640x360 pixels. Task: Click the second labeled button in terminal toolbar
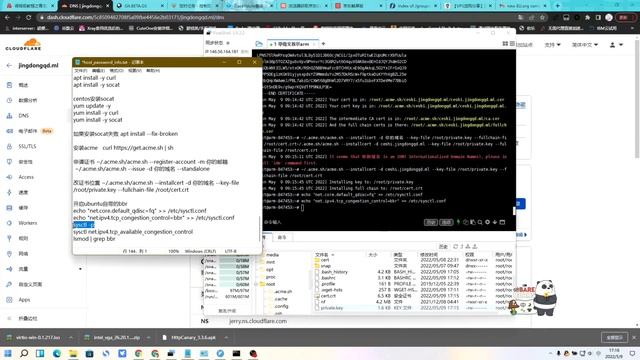[x=446, y=222]
